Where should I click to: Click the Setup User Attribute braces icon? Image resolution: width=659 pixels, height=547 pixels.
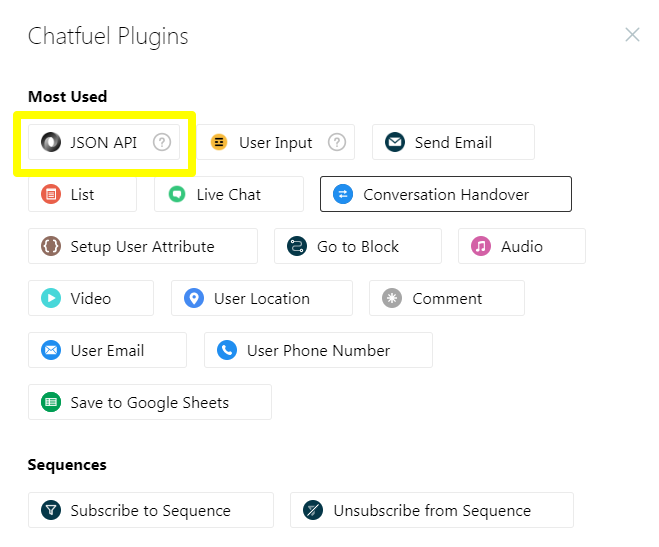coord(50,247)
